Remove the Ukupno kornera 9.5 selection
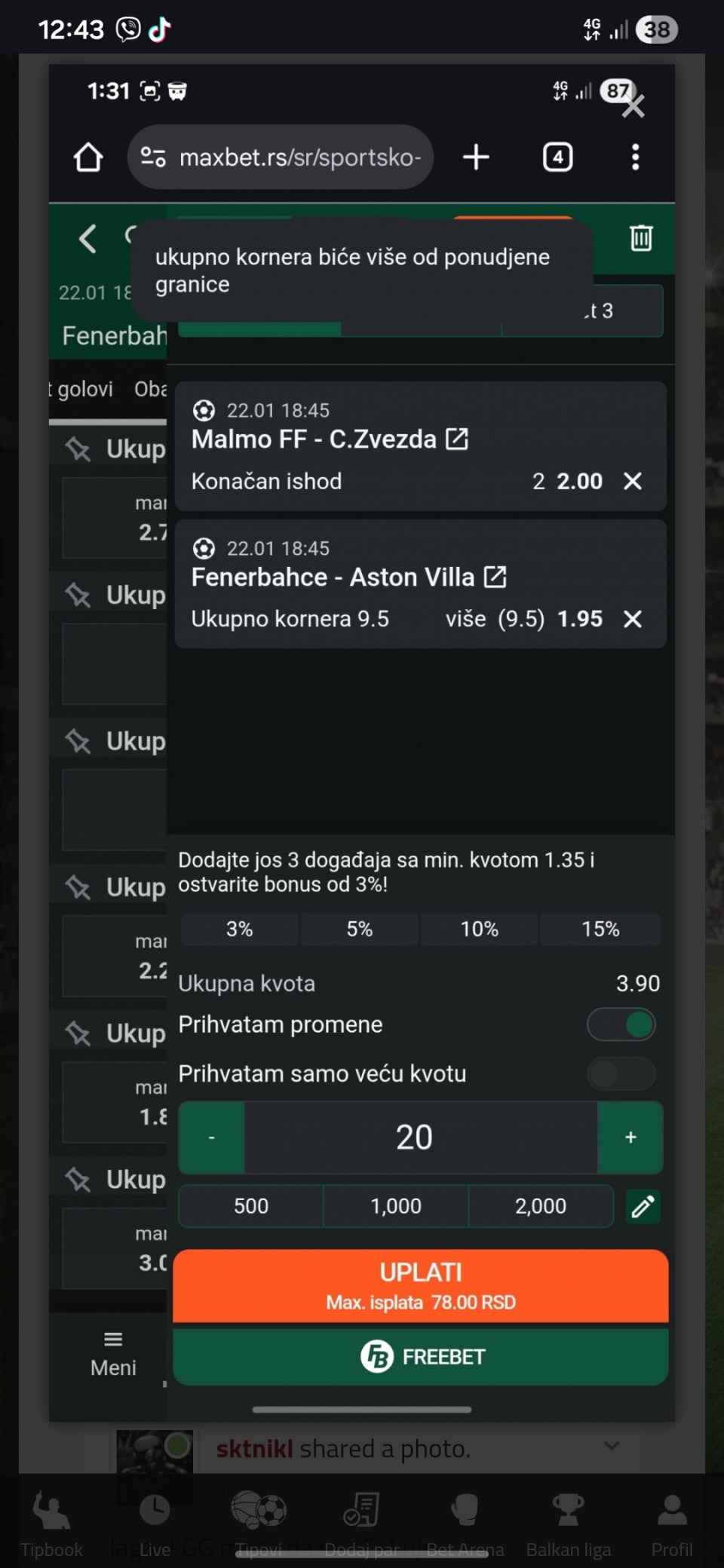Screen dimensions: 724x1568 pyautogui.click(x=633, y=619)
